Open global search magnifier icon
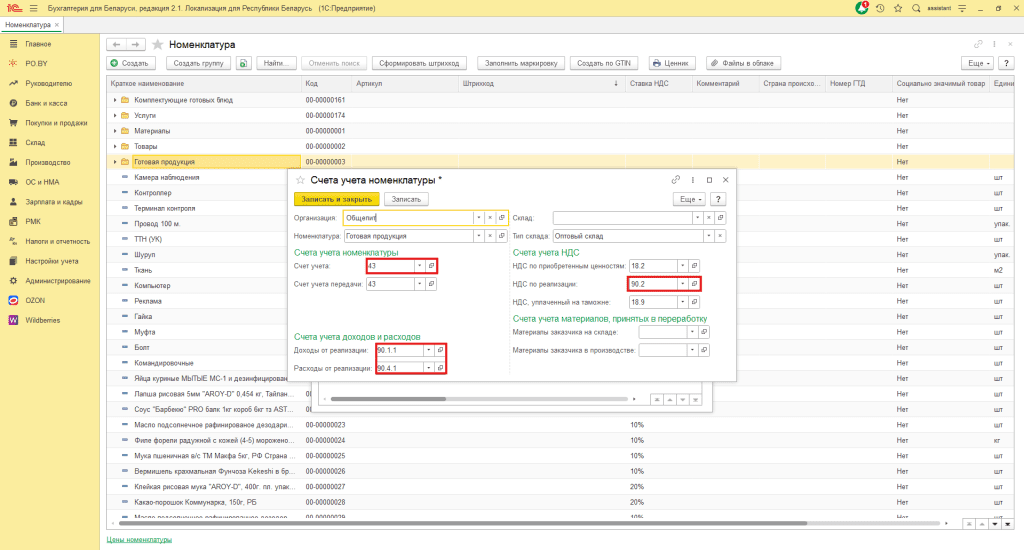The width and height of the screenshot is (1024, 550). tap(916, 8)
